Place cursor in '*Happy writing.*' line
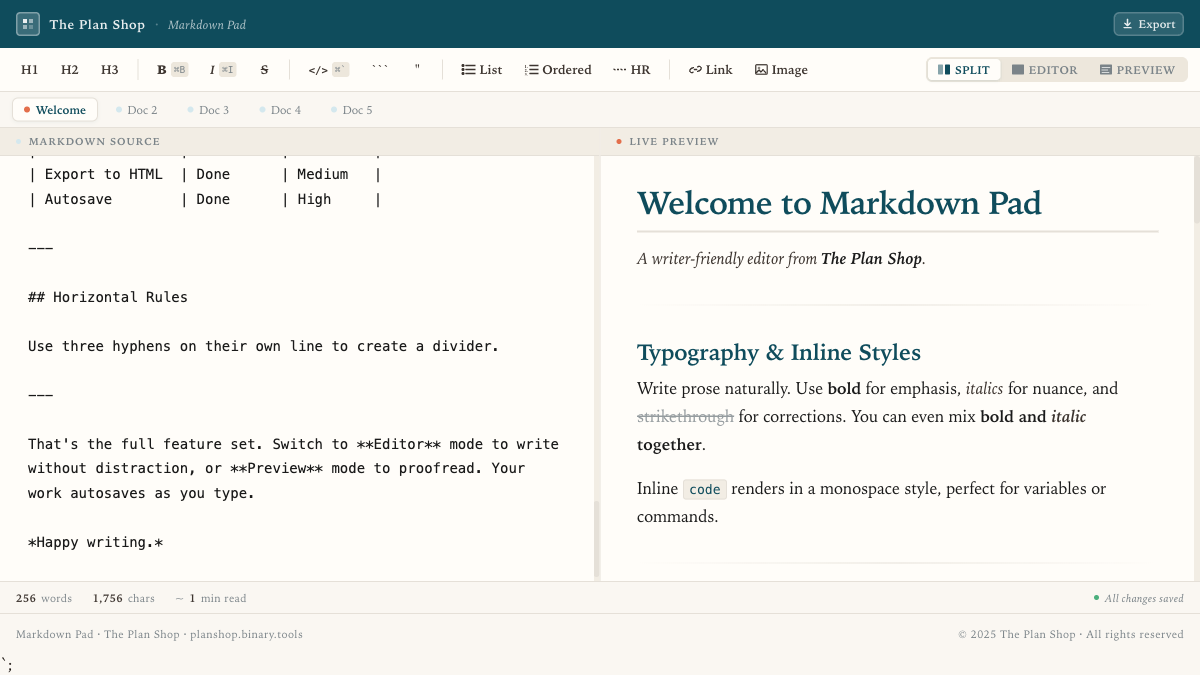 point(95,542)
